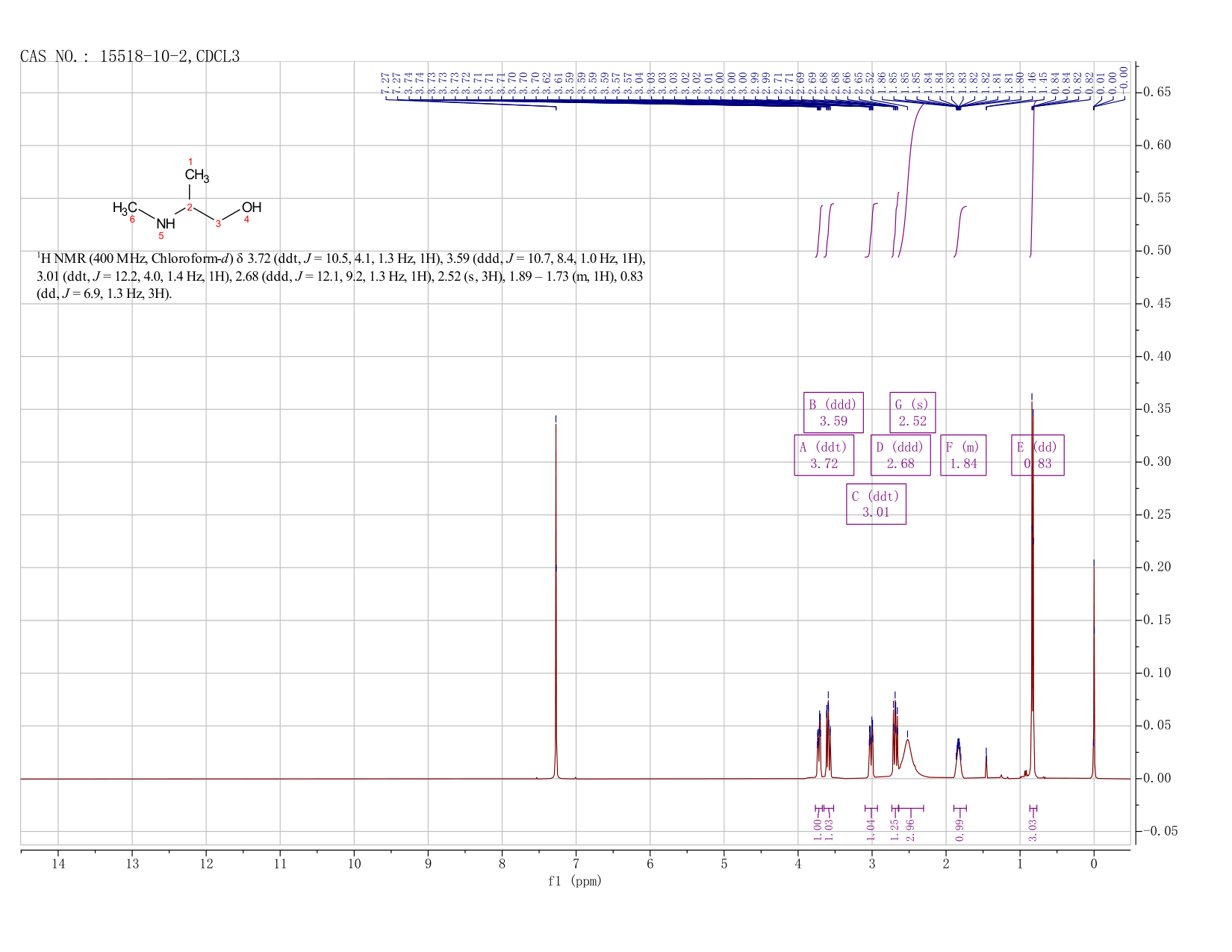
Task: Click the CDCl3 solvent peak at 7.27 ppm
Action: [x=556, y=597]
